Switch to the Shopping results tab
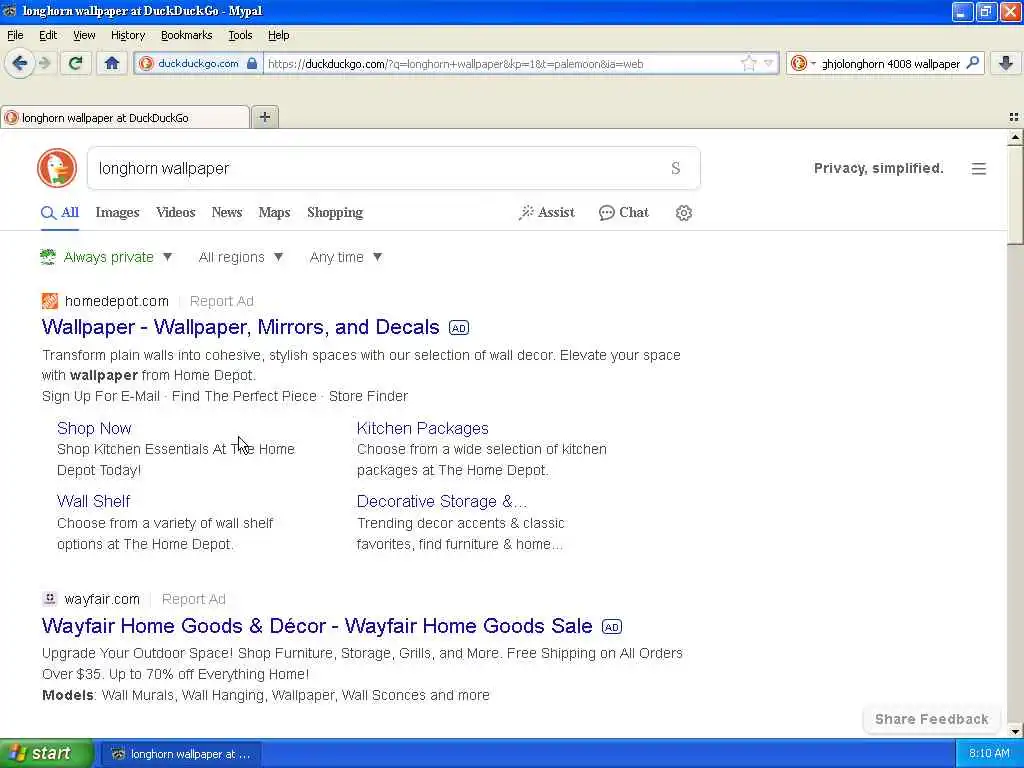Viewport: 1024px width, 768px height. click(x=335, y=213)
